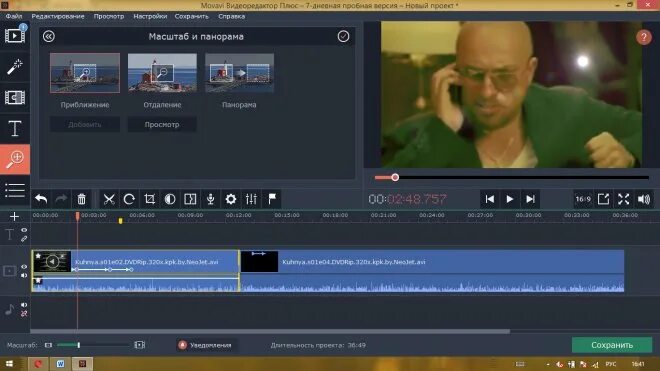Select the crop tool
Viewport: 660px width, 371px height.
149,199
